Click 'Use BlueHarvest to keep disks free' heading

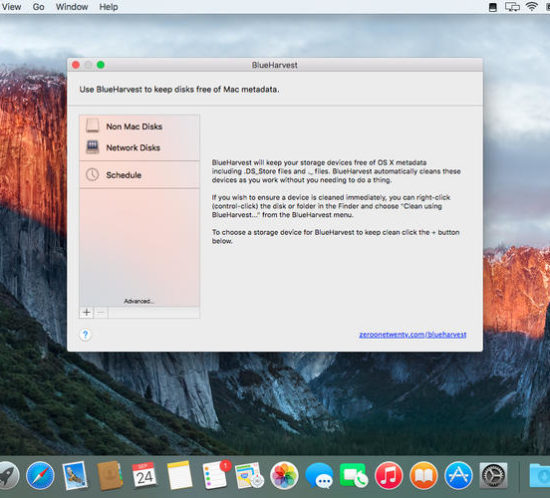tap(179, 89)
